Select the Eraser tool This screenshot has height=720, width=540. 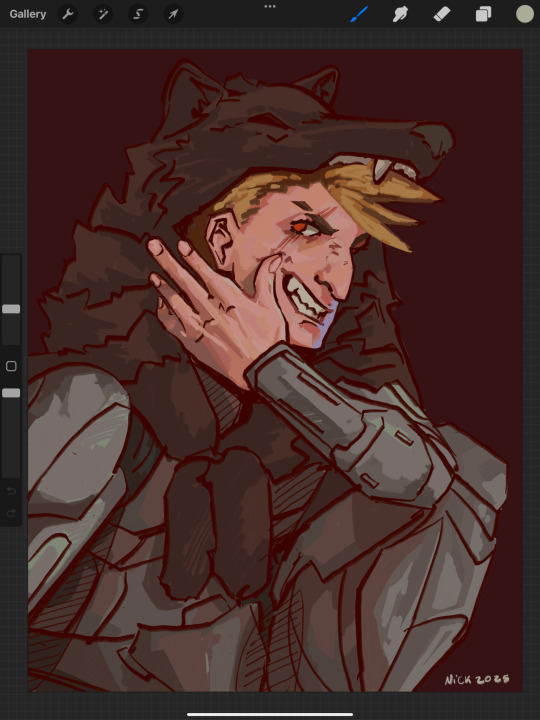coord(442,14)
